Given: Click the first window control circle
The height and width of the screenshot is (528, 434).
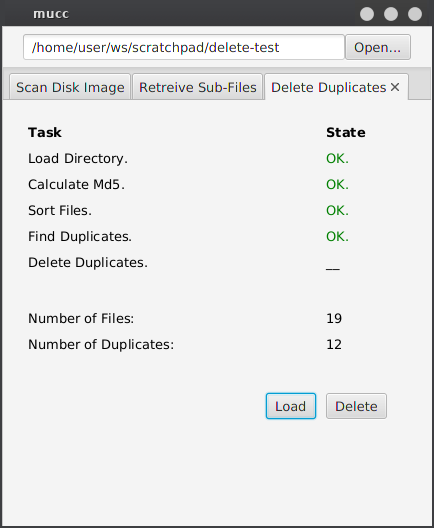Looking at the screenshot, I should [x=367, y=14].
